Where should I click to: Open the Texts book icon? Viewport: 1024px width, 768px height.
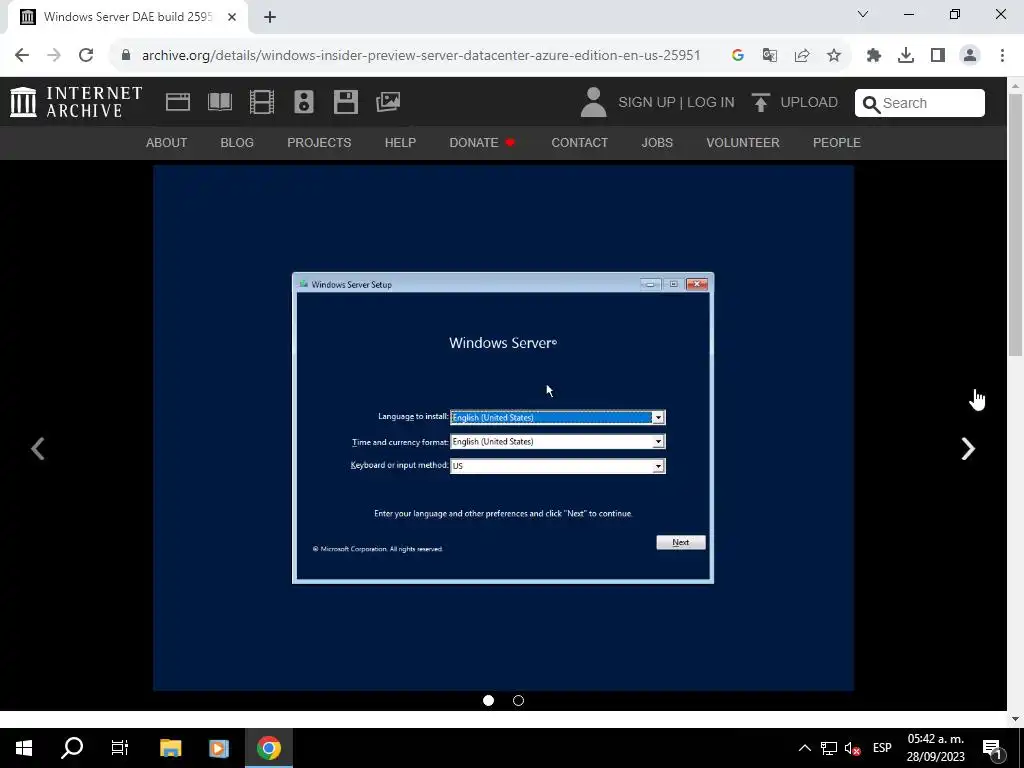pos(219,102)
